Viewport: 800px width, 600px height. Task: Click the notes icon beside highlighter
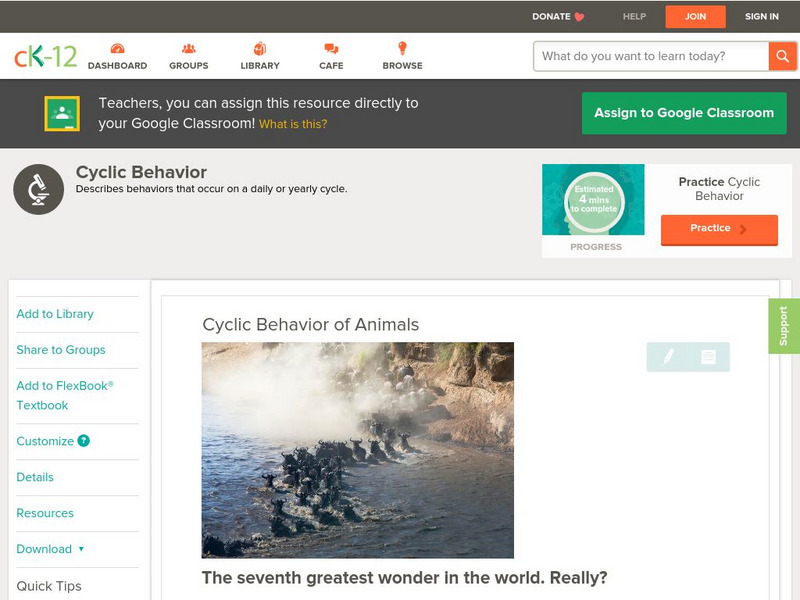coord(708,357)
